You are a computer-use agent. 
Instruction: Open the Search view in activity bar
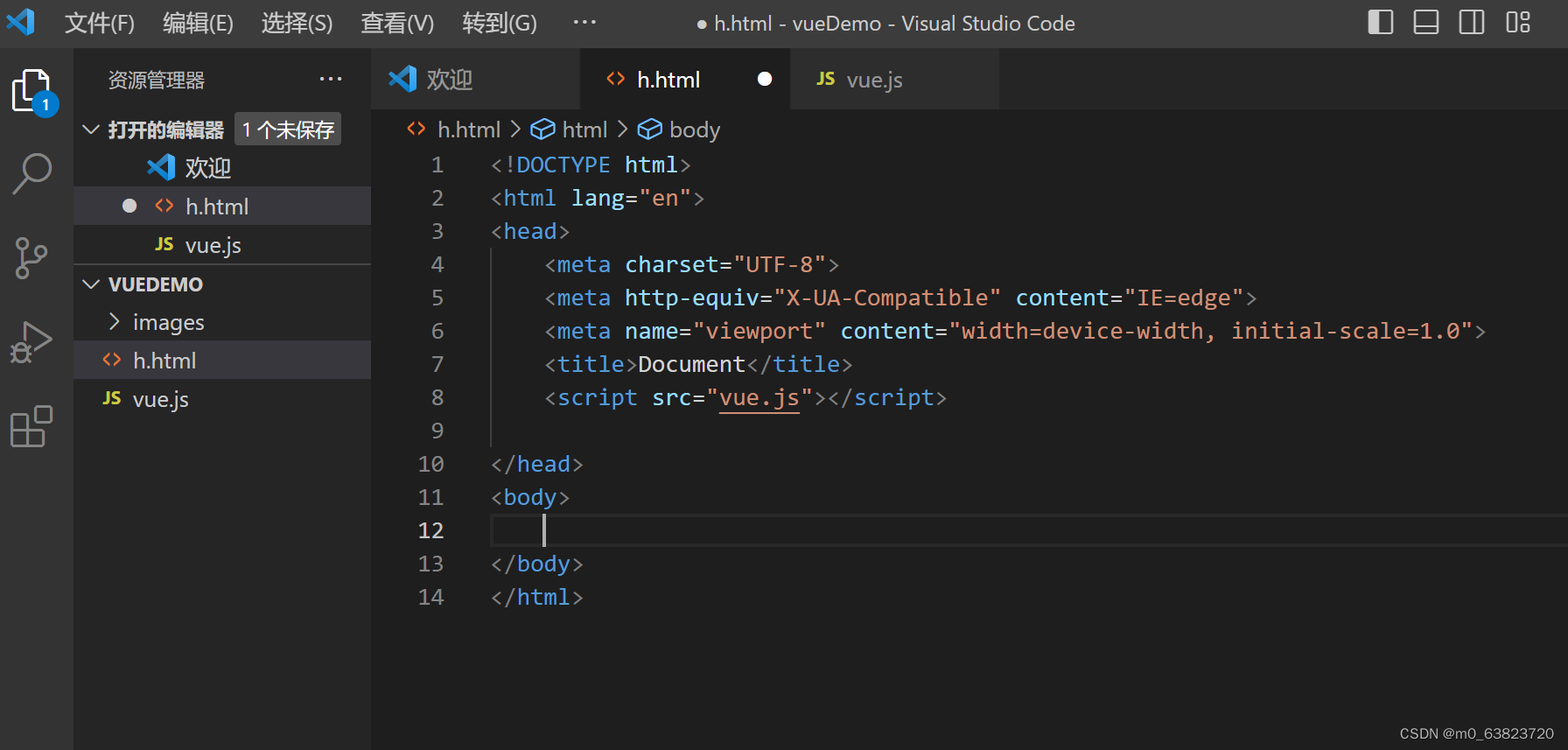pos(32,173)
